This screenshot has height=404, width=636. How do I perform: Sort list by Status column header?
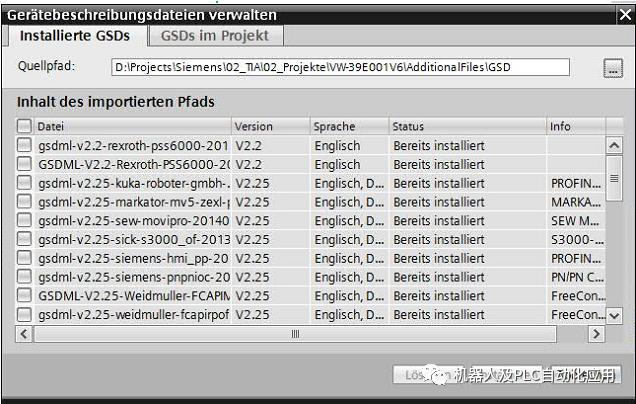point(466,126)
